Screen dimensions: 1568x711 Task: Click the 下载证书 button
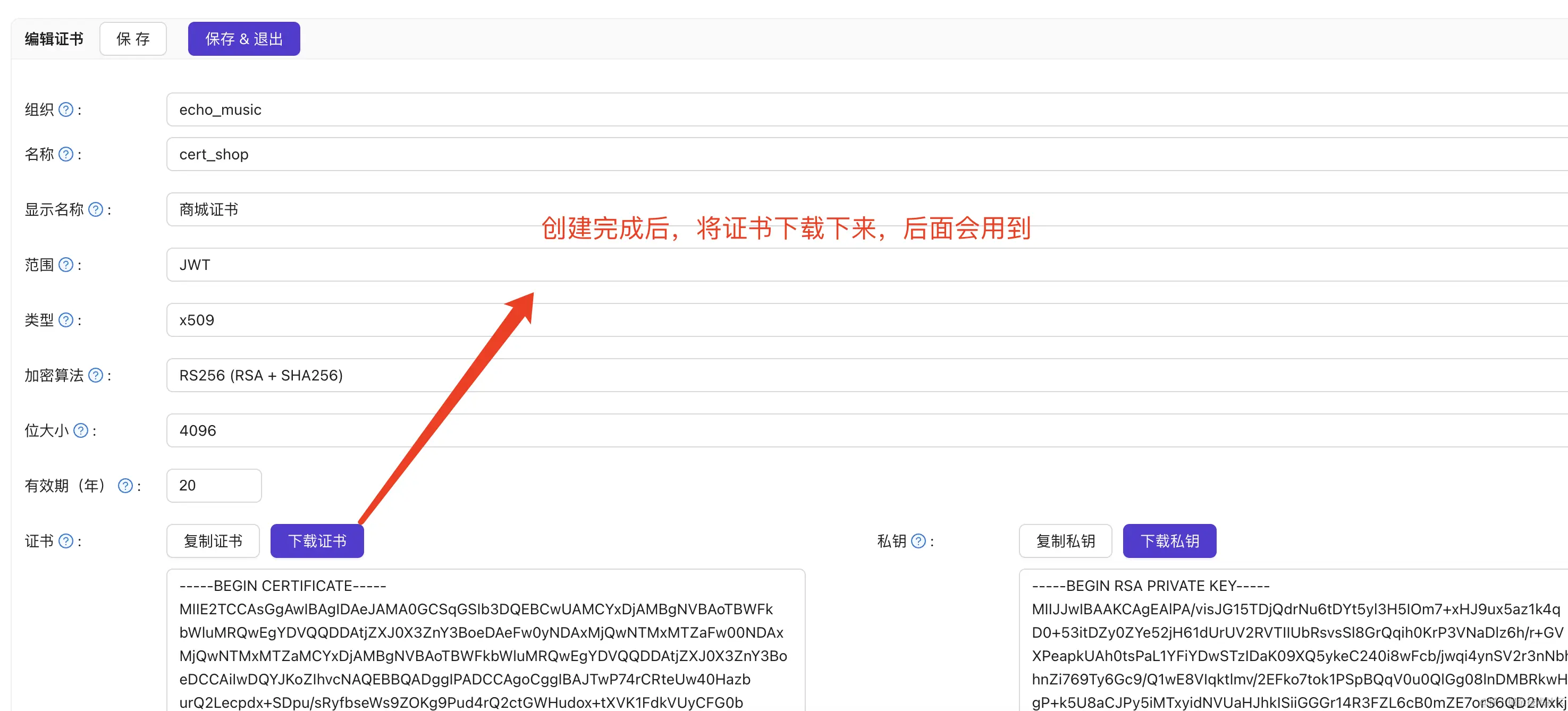(317, 541)
